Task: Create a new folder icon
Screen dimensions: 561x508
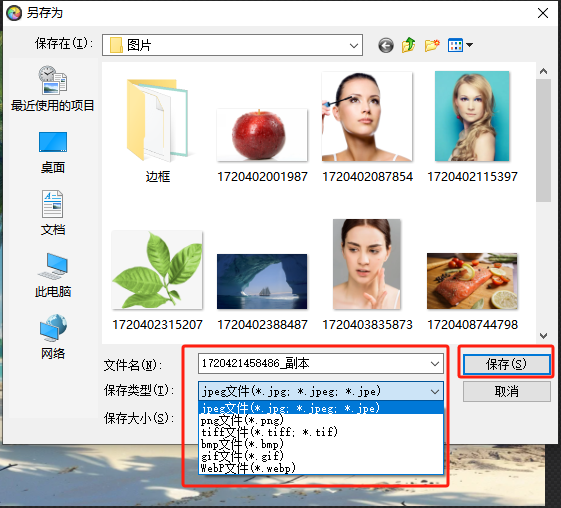Action: click(x=432, y=45)
